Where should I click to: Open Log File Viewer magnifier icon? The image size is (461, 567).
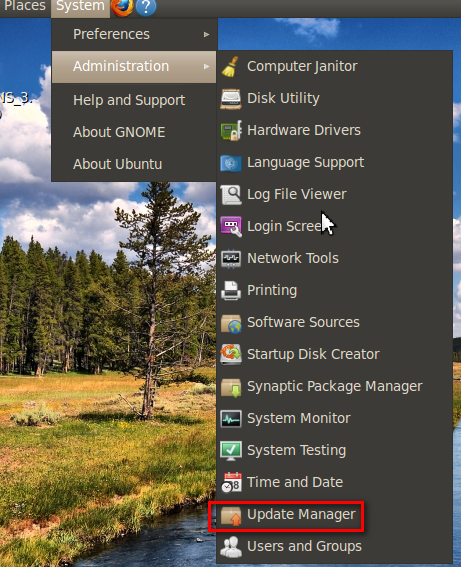(231, 195)
